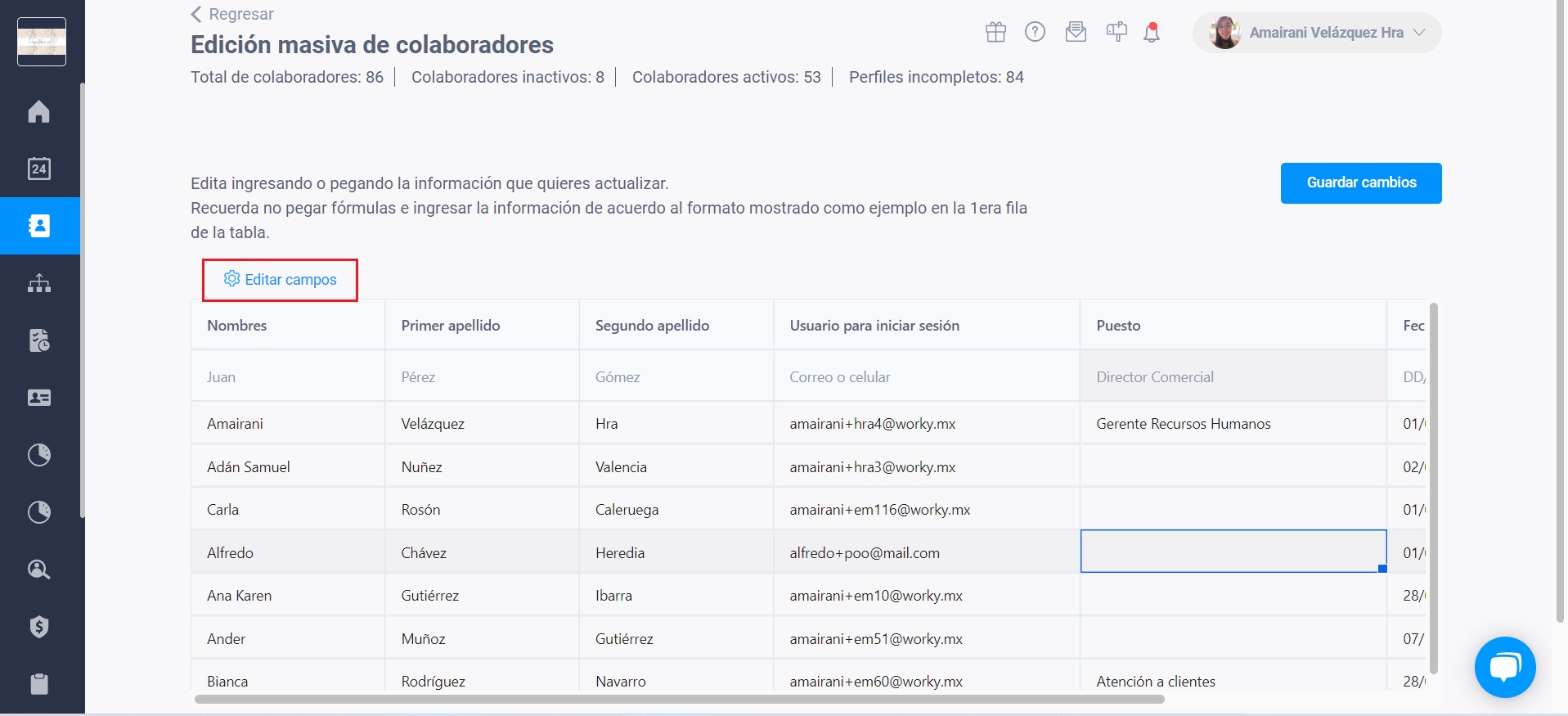Viewport: 1568px width, 716px height.
Task: Click the Editar campos gear icon
Action: [x=231, y=279]
